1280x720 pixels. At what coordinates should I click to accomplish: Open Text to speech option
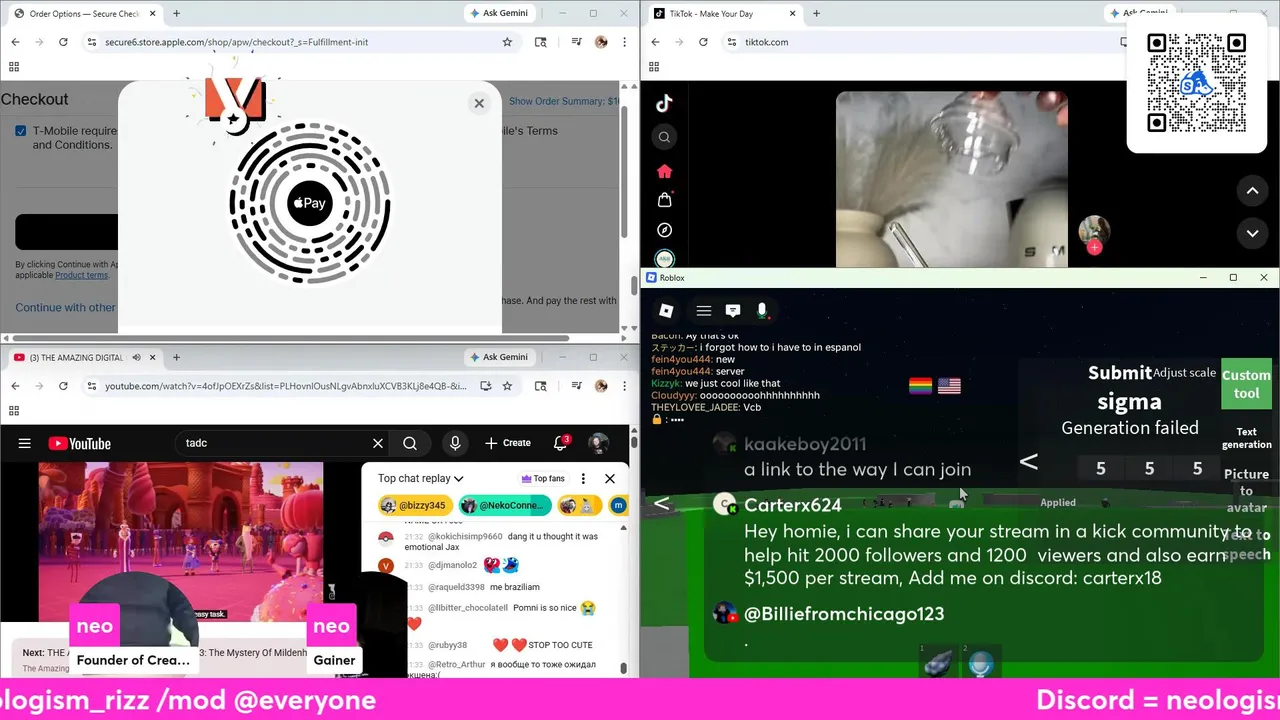(x=1246, y=545)
